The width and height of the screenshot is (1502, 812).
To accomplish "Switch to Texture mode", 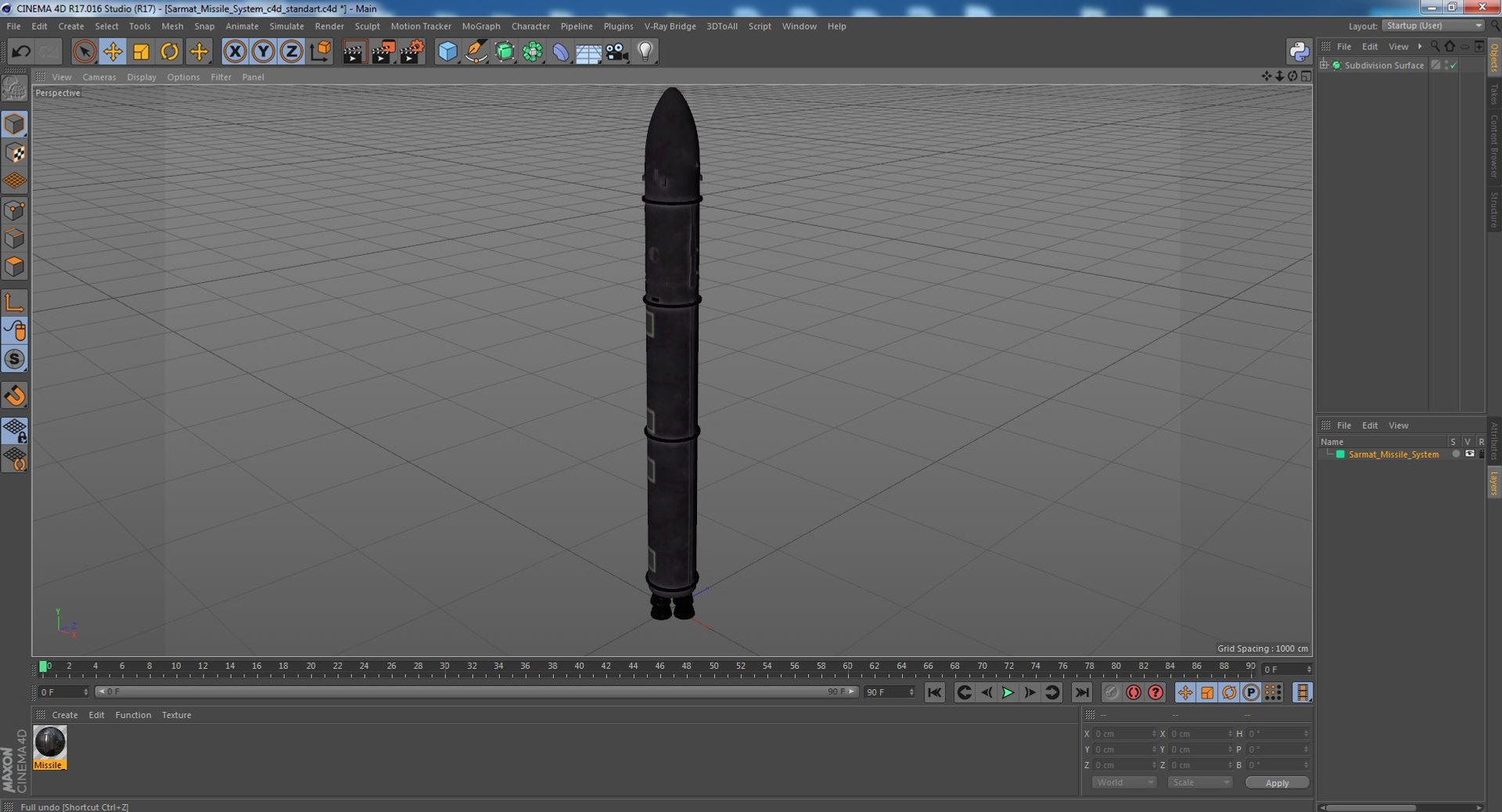I will [x=14, y=153].
